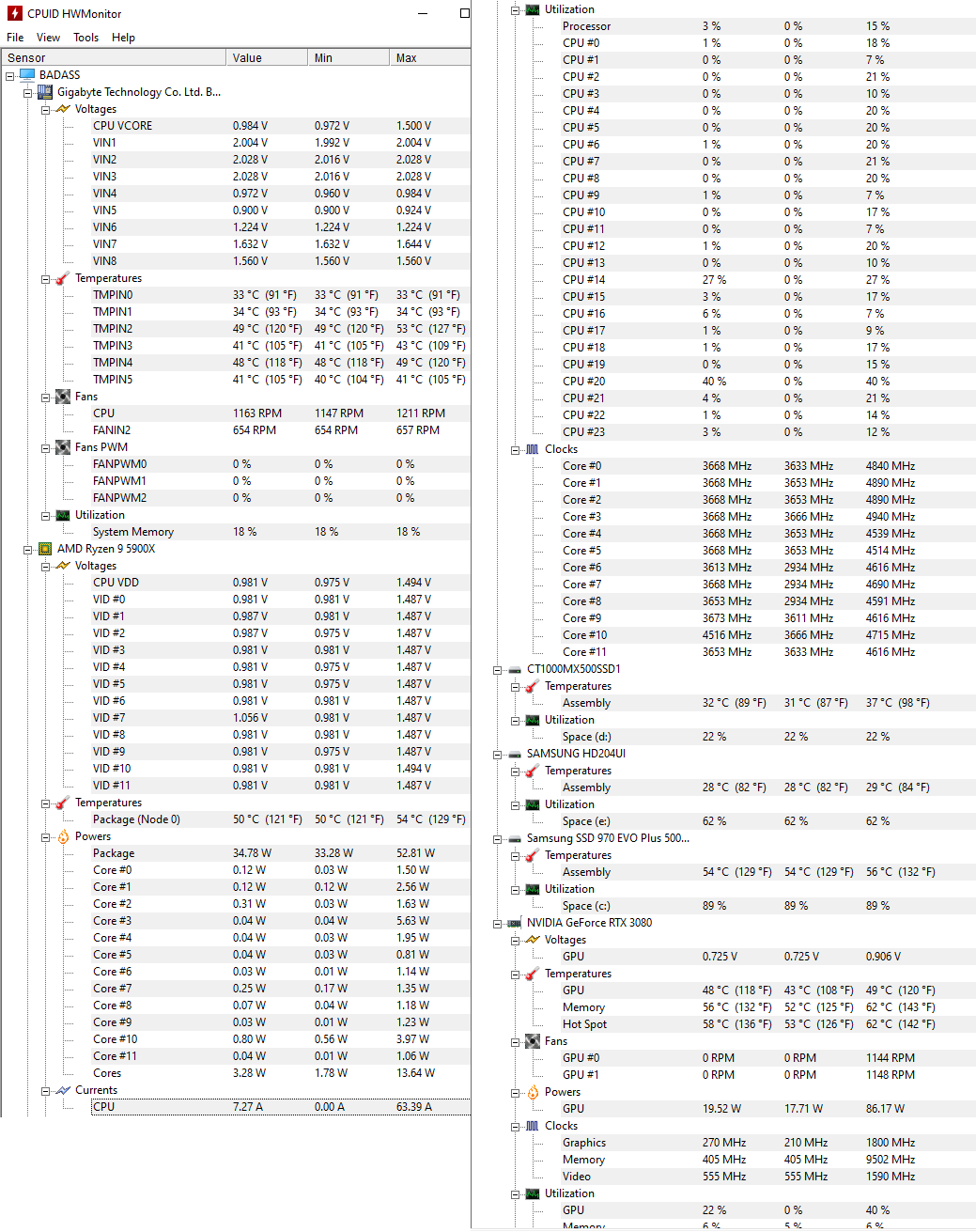Select the Space (c:) utilization row
976x1232 pixels.
[768, 906]
